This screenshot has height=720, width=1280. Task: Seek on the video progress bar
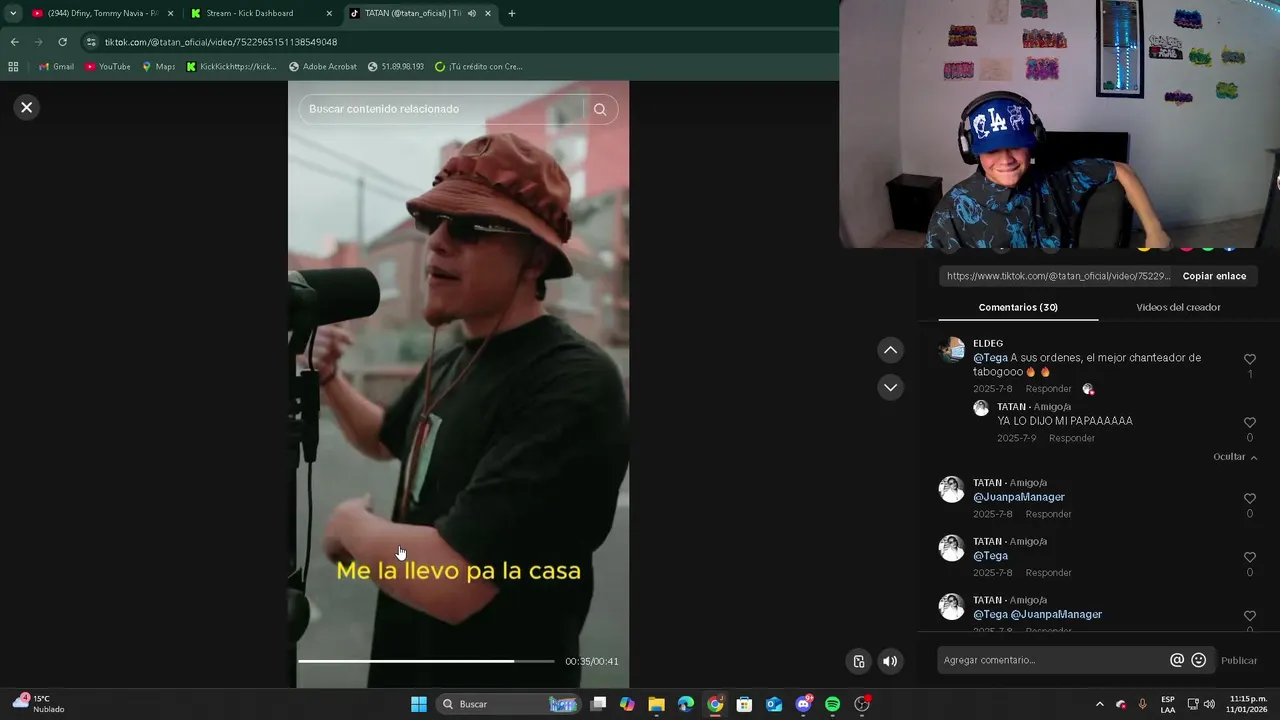click(426, 661)
